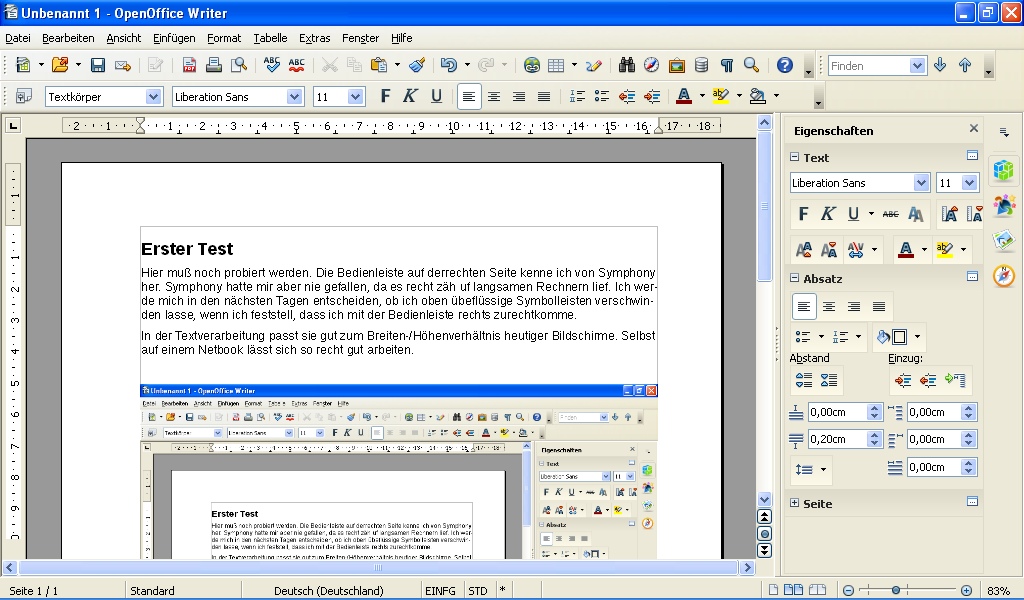
Task: Open the Bearbeiten menu
Action: 68,38
